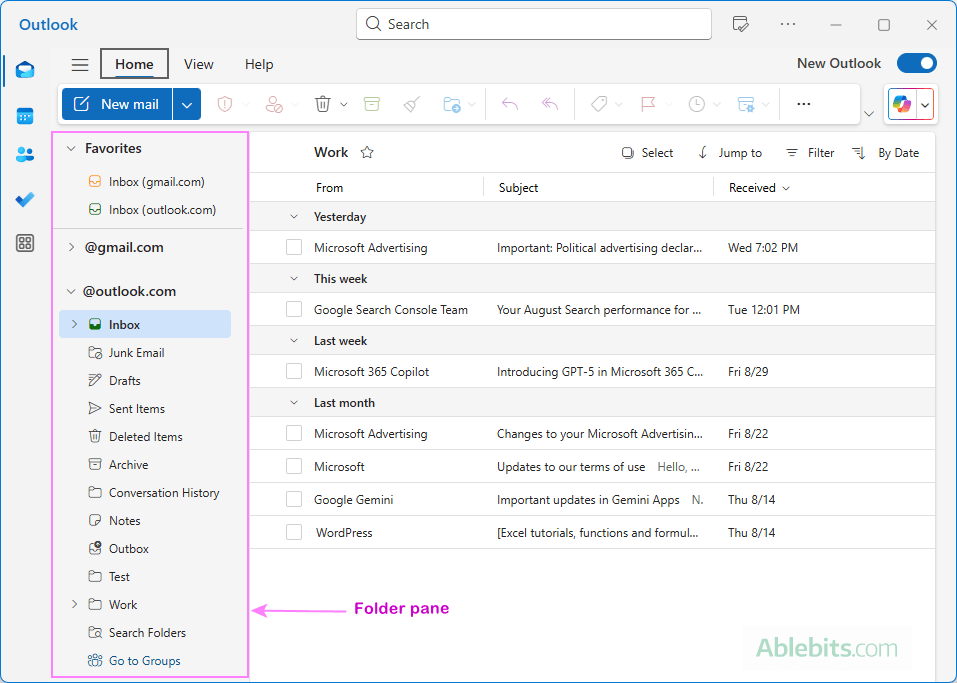This screenshot has width=957, height=683.
Task: Open Go to Groups link
Action: pyautogui.click(x=134, y=660)
